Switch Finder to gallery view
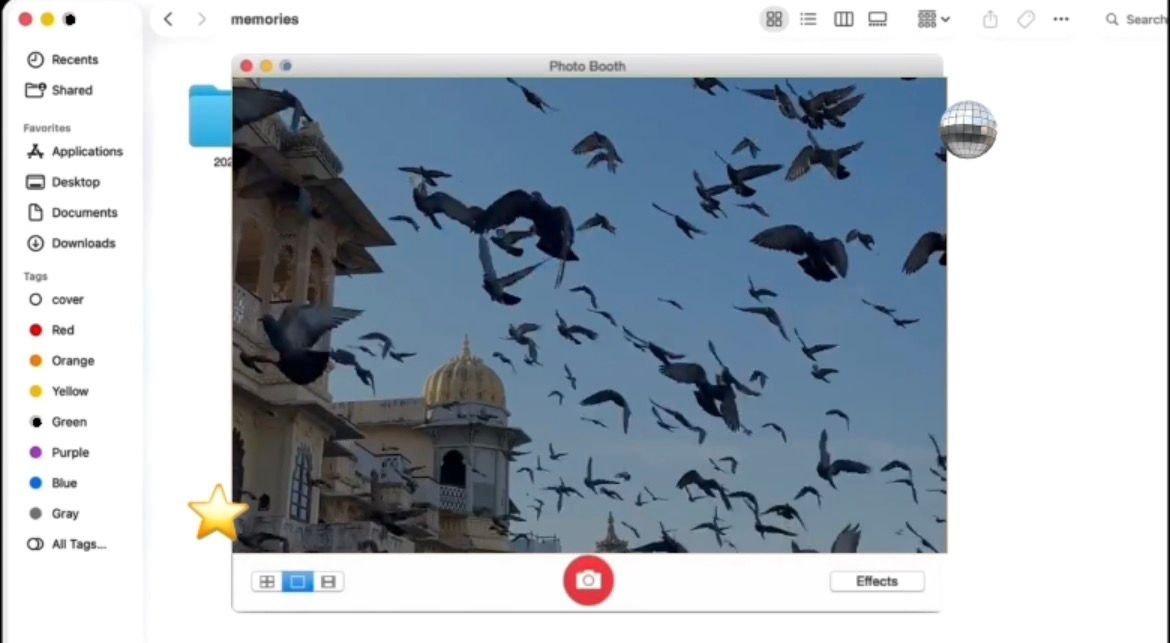Screen dimensions: 1170x643 (x=877, y=19)
